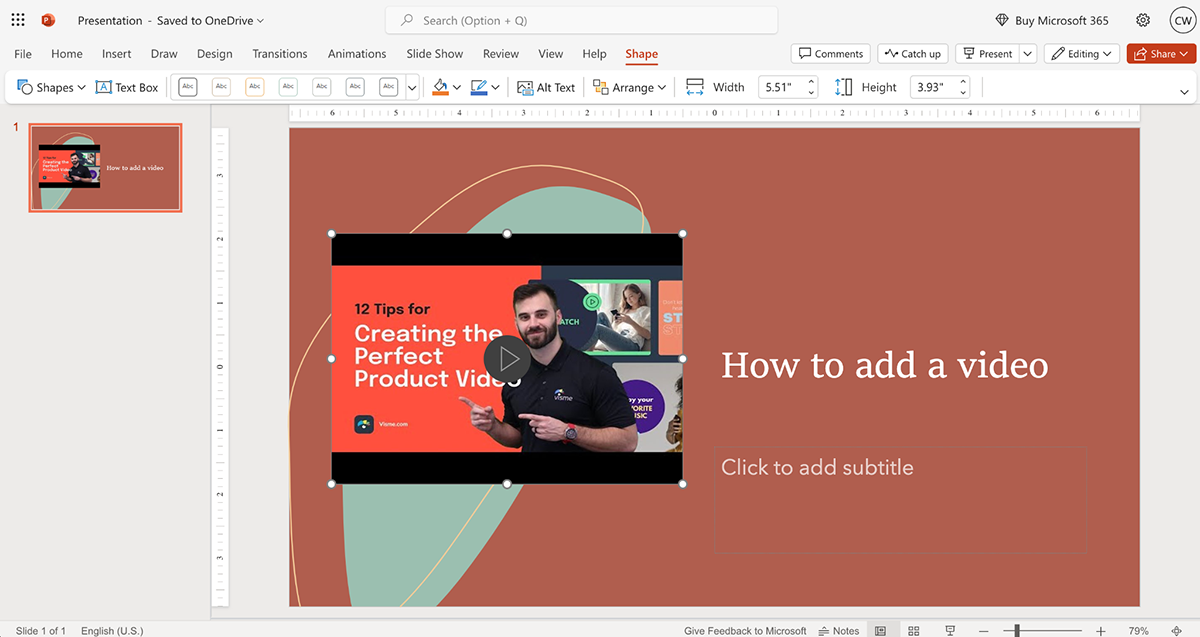Click the Shape Fill paint bucket icon
This screenshot has width=1200, height=637.
coord(440,87)
